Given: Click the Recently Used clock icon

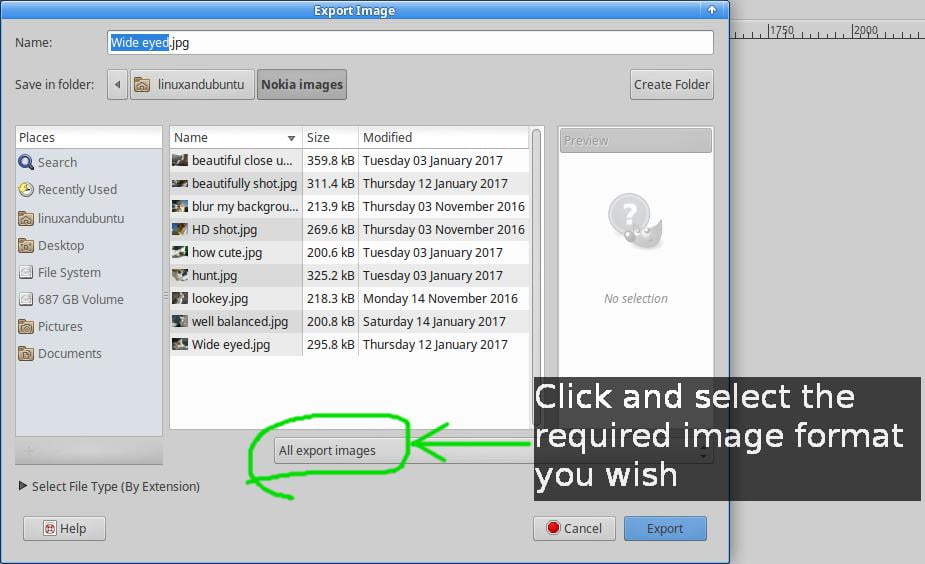Looking at the screenshot, I should pos(26,189).
